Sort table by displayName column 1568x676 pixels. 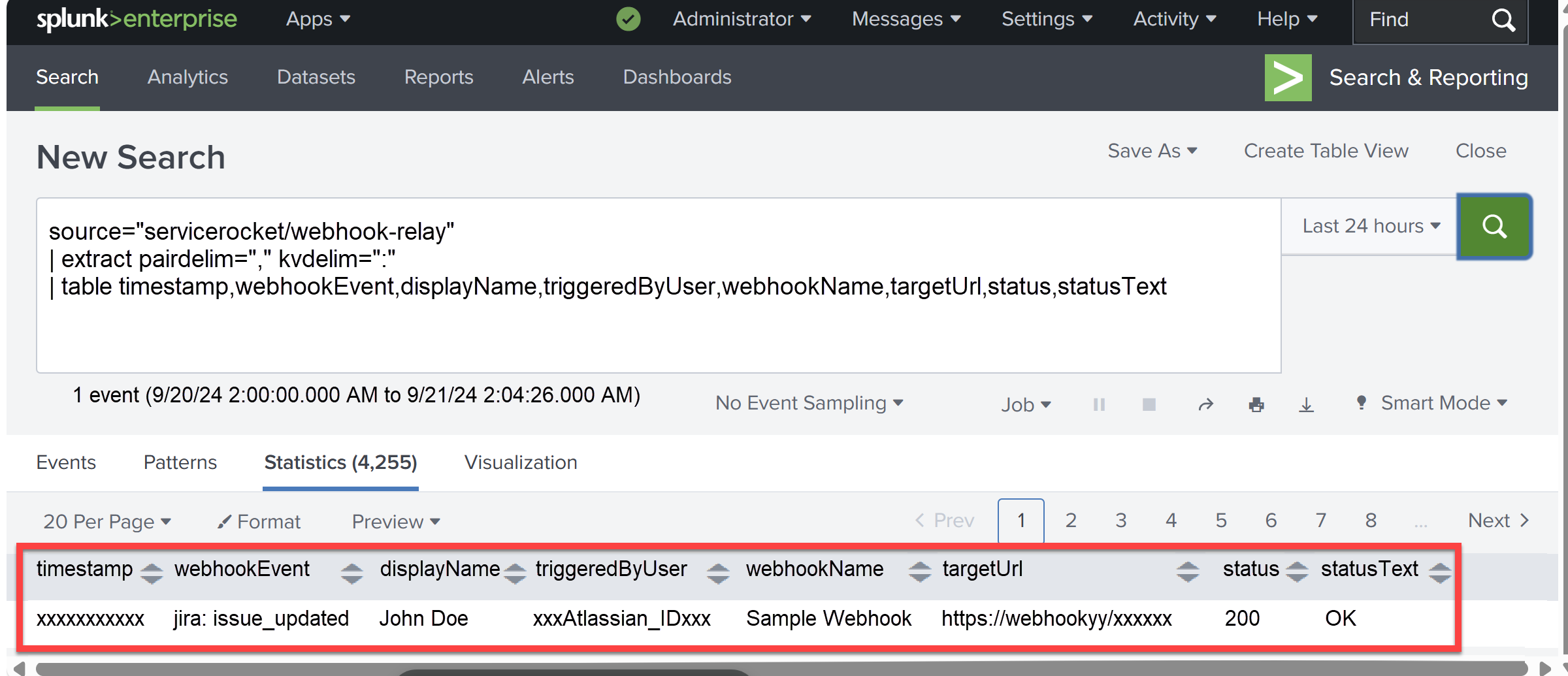(515, 573)
